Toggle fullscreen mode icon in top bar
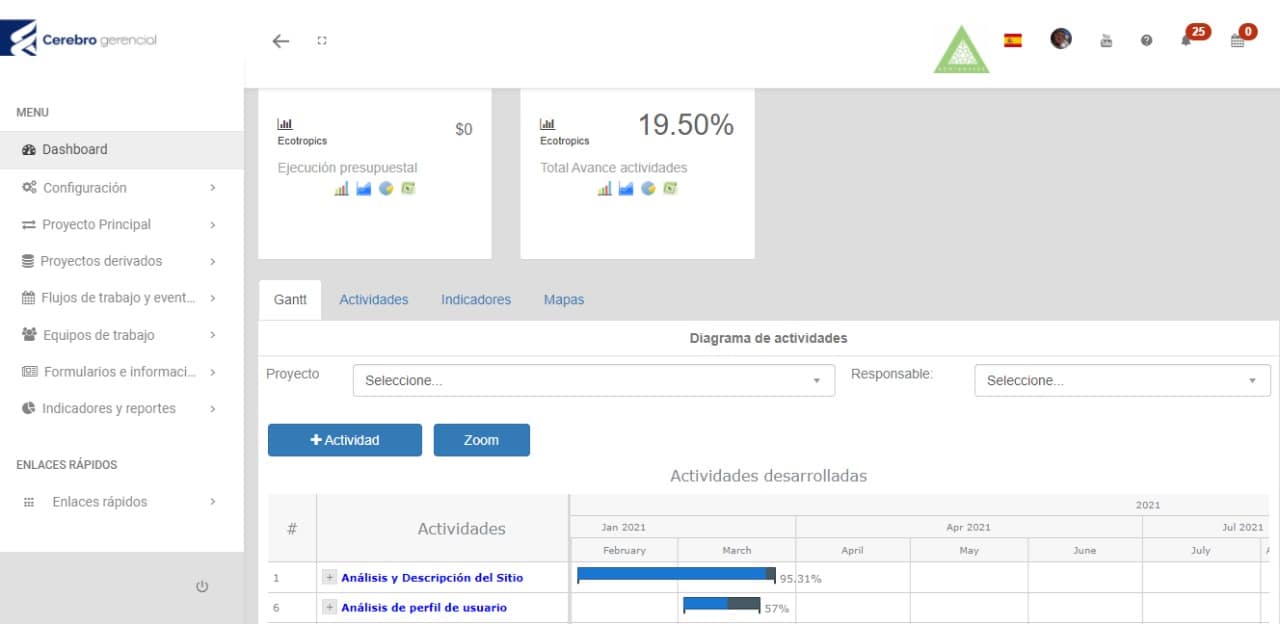The width and height of the screenshot is (1280, 624). point(322,41)
